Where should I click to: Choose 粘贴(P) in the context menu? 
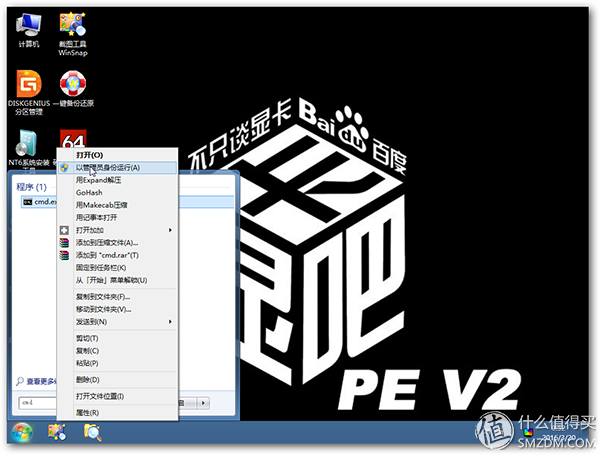[117, 363]
